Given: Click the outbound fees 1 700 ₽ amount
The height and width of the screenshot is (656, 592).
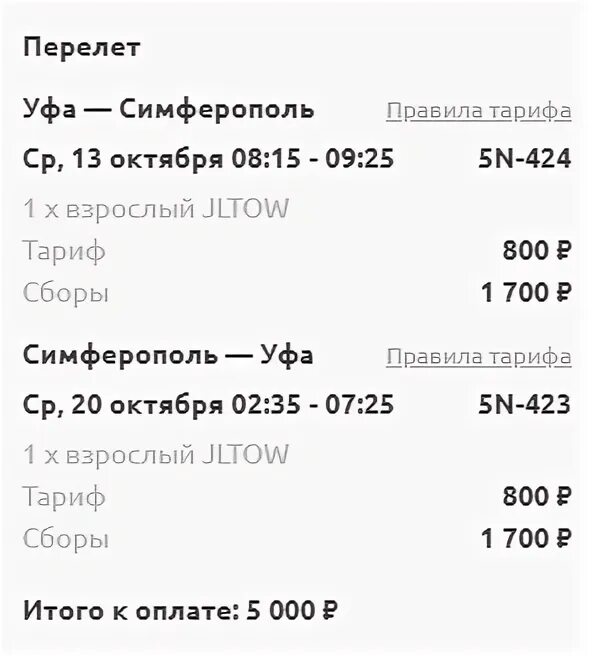Looking at the screenshot, I should click(x=526, y=292).
